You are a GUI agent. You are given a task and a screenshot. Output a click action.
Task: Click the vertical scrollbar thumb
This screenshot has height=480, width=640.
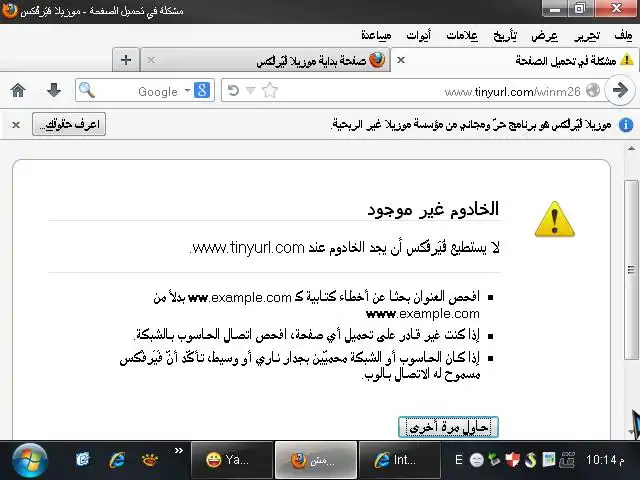click(x=631, y=270)
